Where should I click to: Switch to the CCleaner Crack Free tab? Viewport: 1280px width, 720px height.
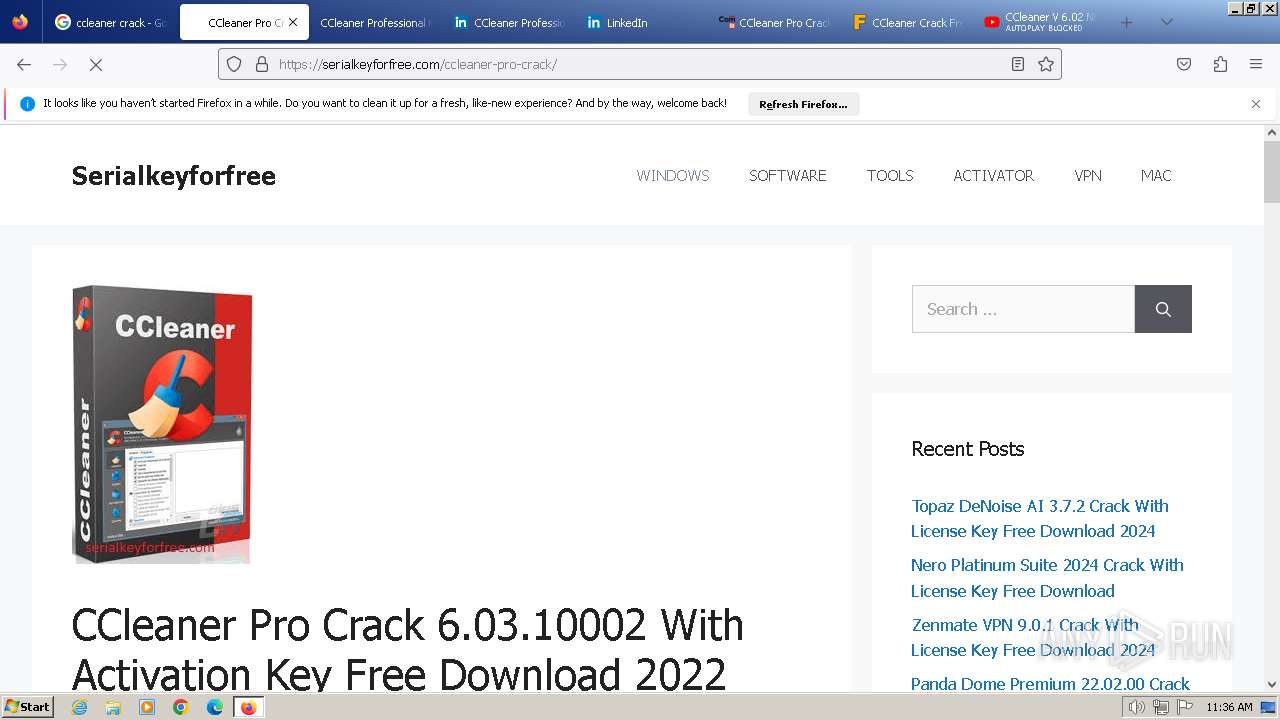pos(907,22)
